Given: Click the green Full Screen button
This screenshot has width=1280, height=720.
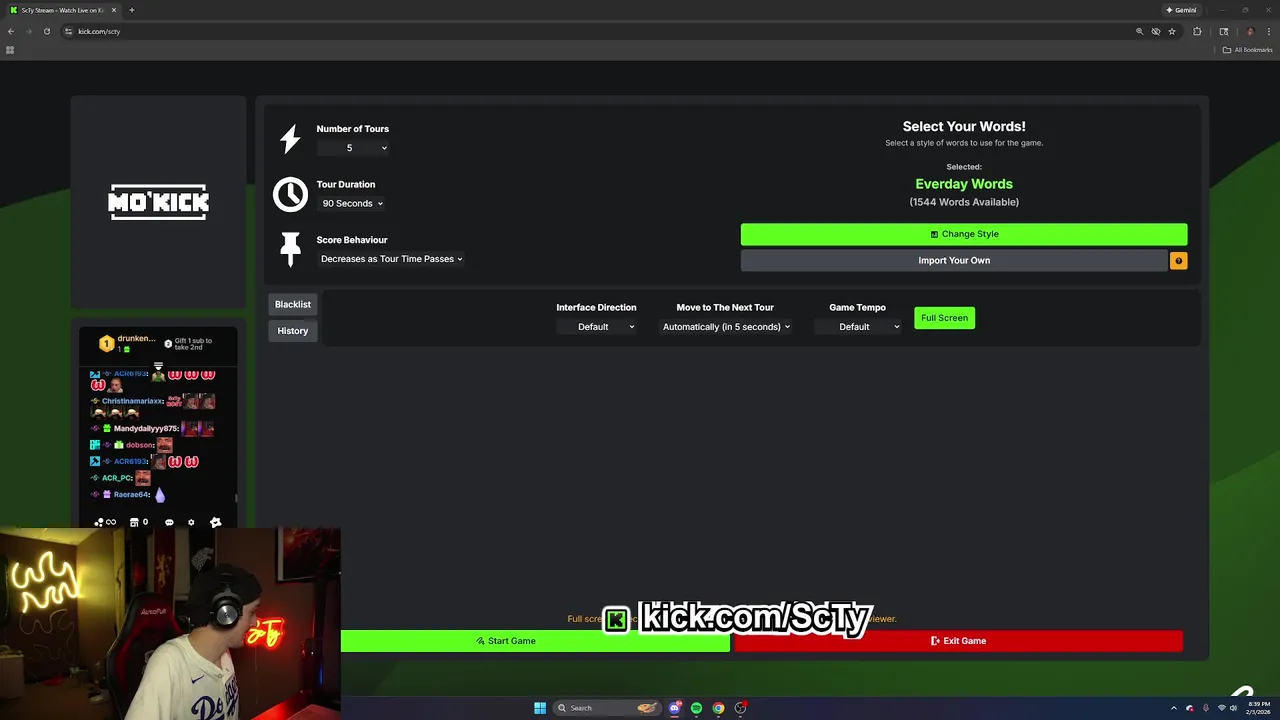Looking at the screenshot, I should pyautogui.click(x=944, y=318).
